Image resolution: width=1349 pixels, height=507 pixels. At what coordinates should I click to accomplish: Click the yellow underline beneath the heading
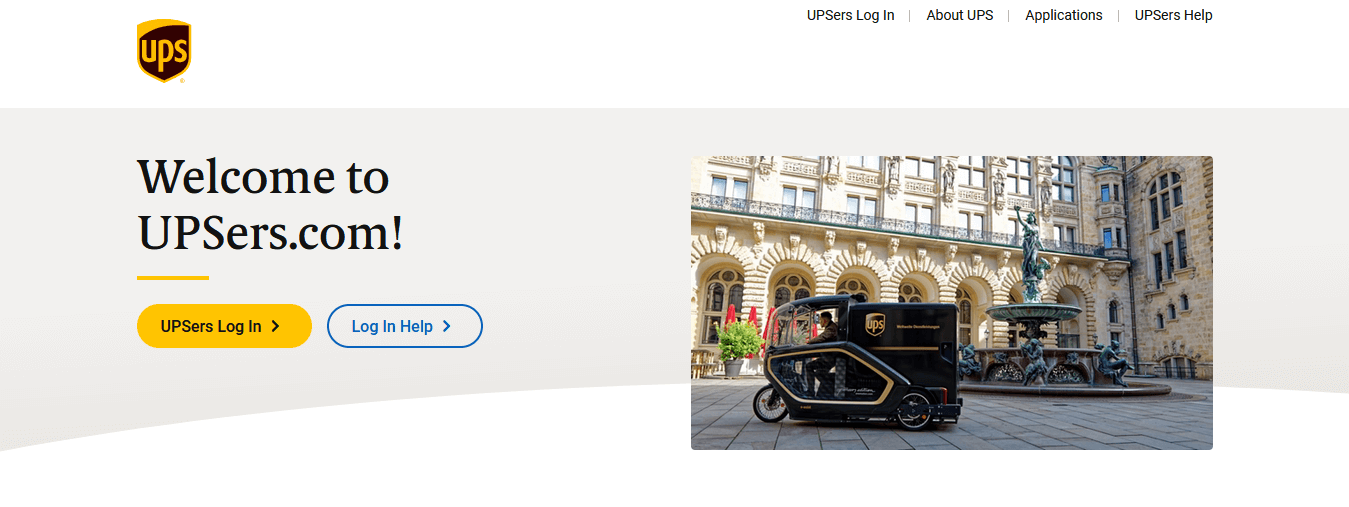[x=173, y=278]
